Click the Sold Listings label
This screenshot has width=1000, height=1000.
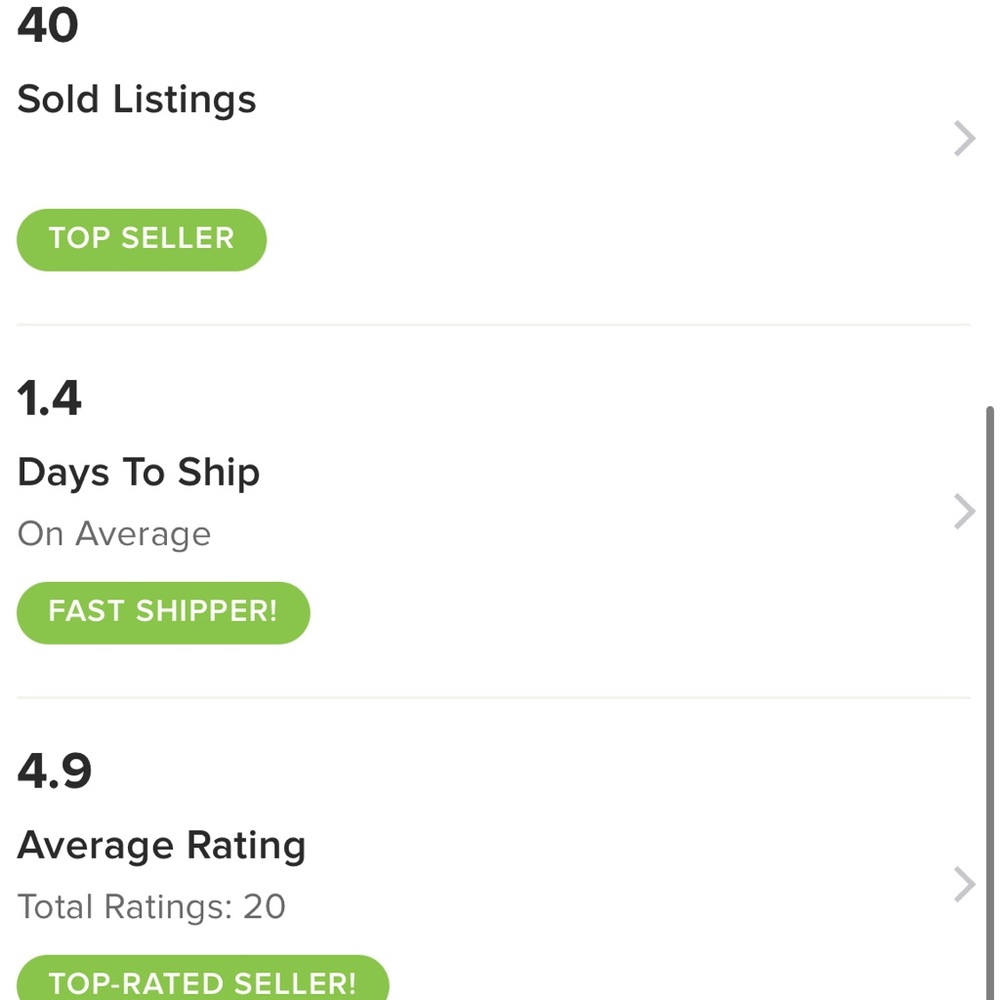coord(137,100)
